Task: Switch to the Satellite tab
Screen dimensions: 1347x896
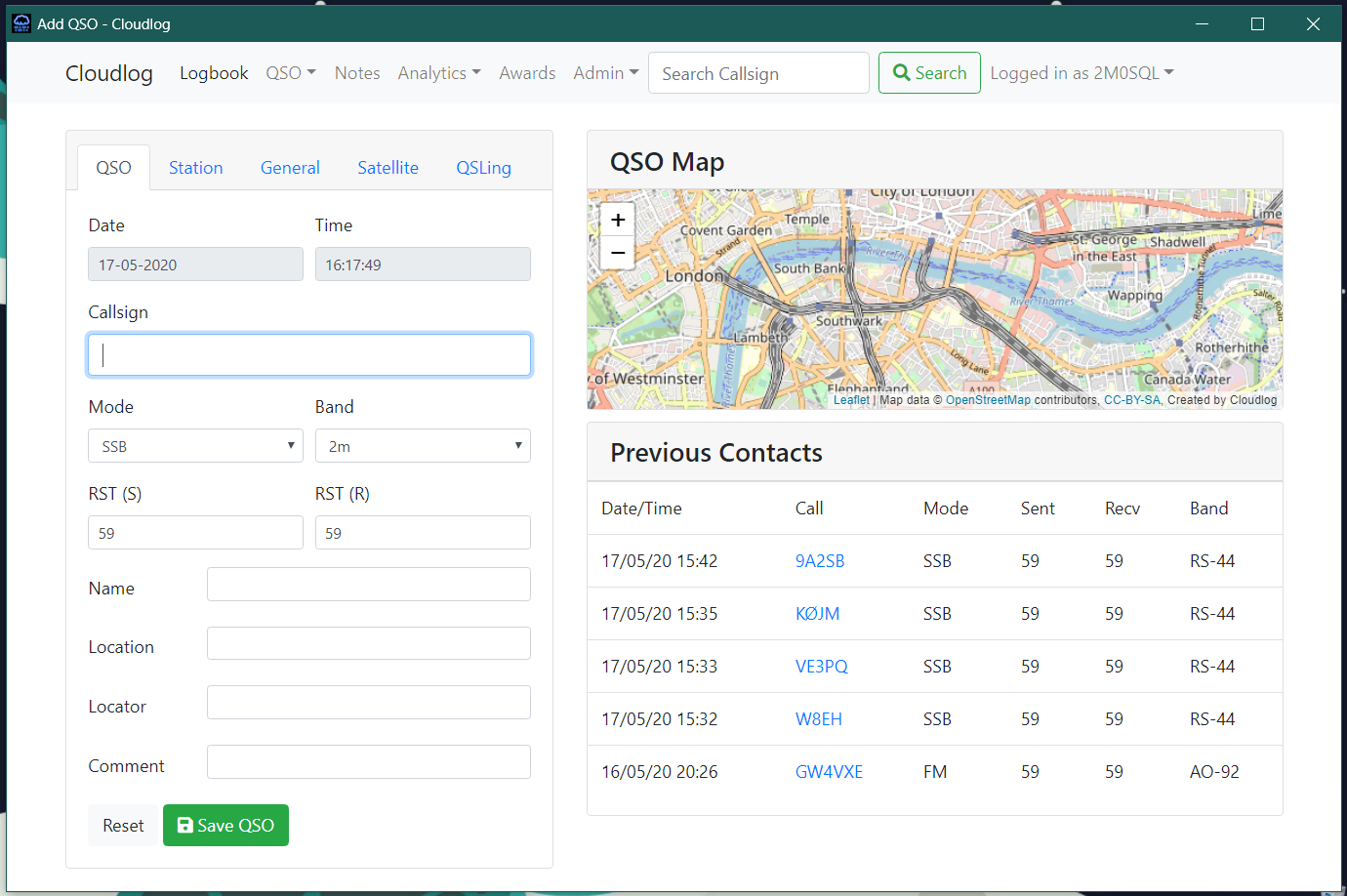Action: pos(388,168)
